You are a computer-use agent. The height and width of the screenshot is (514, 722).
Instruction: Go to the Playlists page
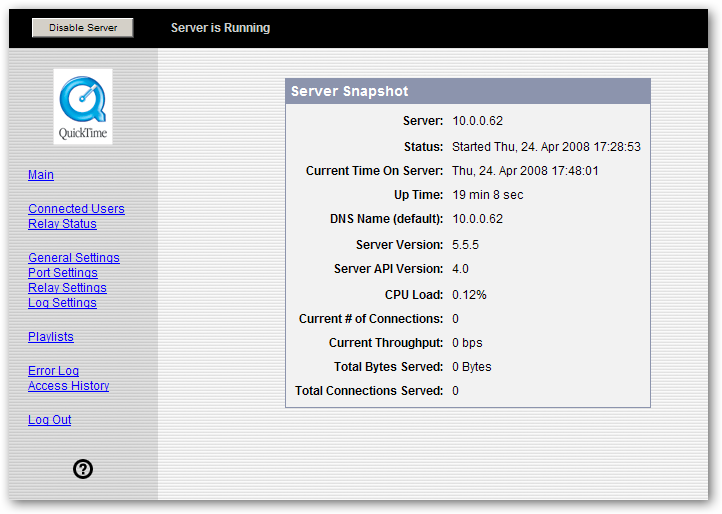coord(51,337)
